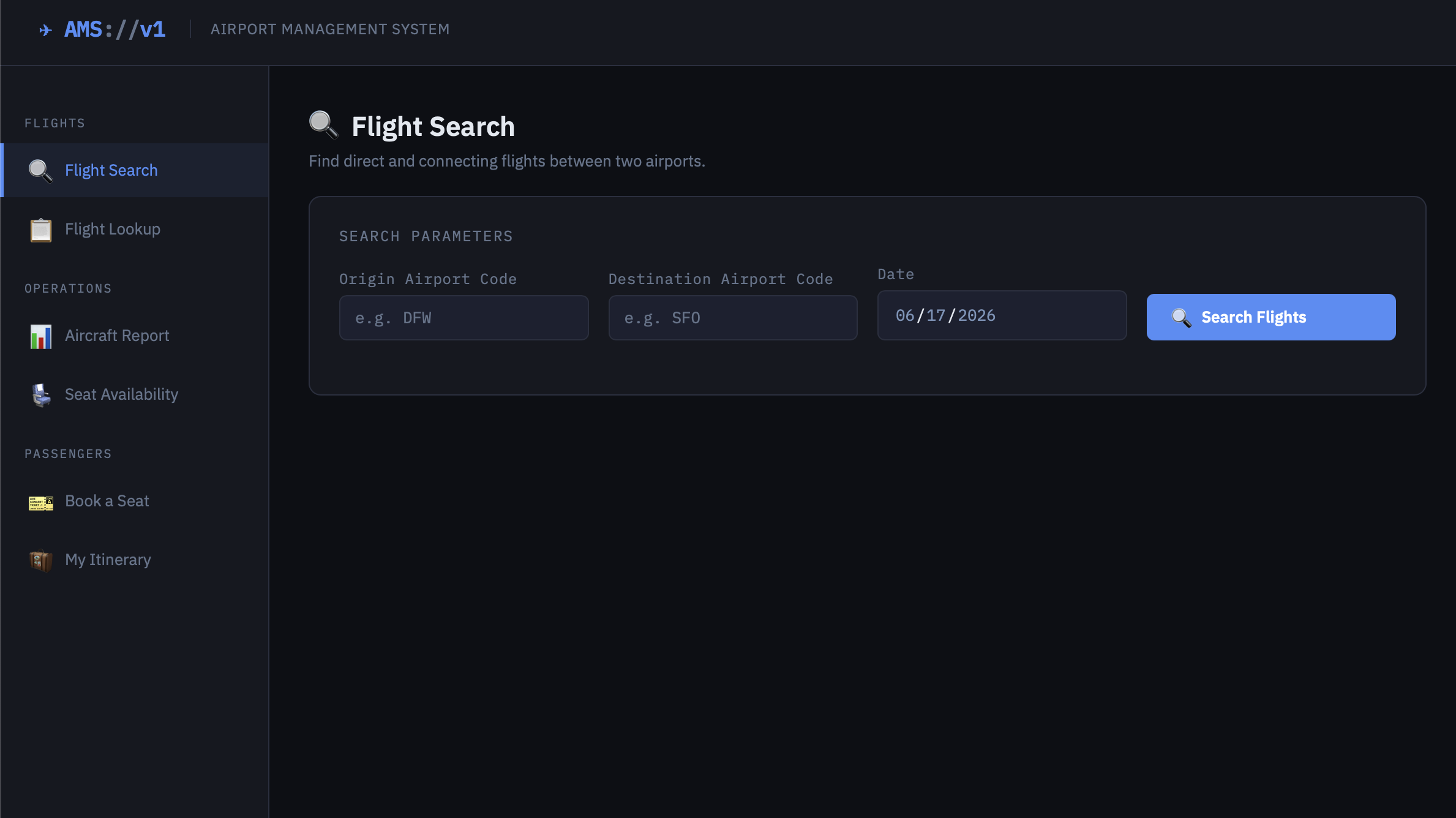Open the Date field showing 06/17/2026
The image size is (1456, 818).
[x=1002, y=315]
